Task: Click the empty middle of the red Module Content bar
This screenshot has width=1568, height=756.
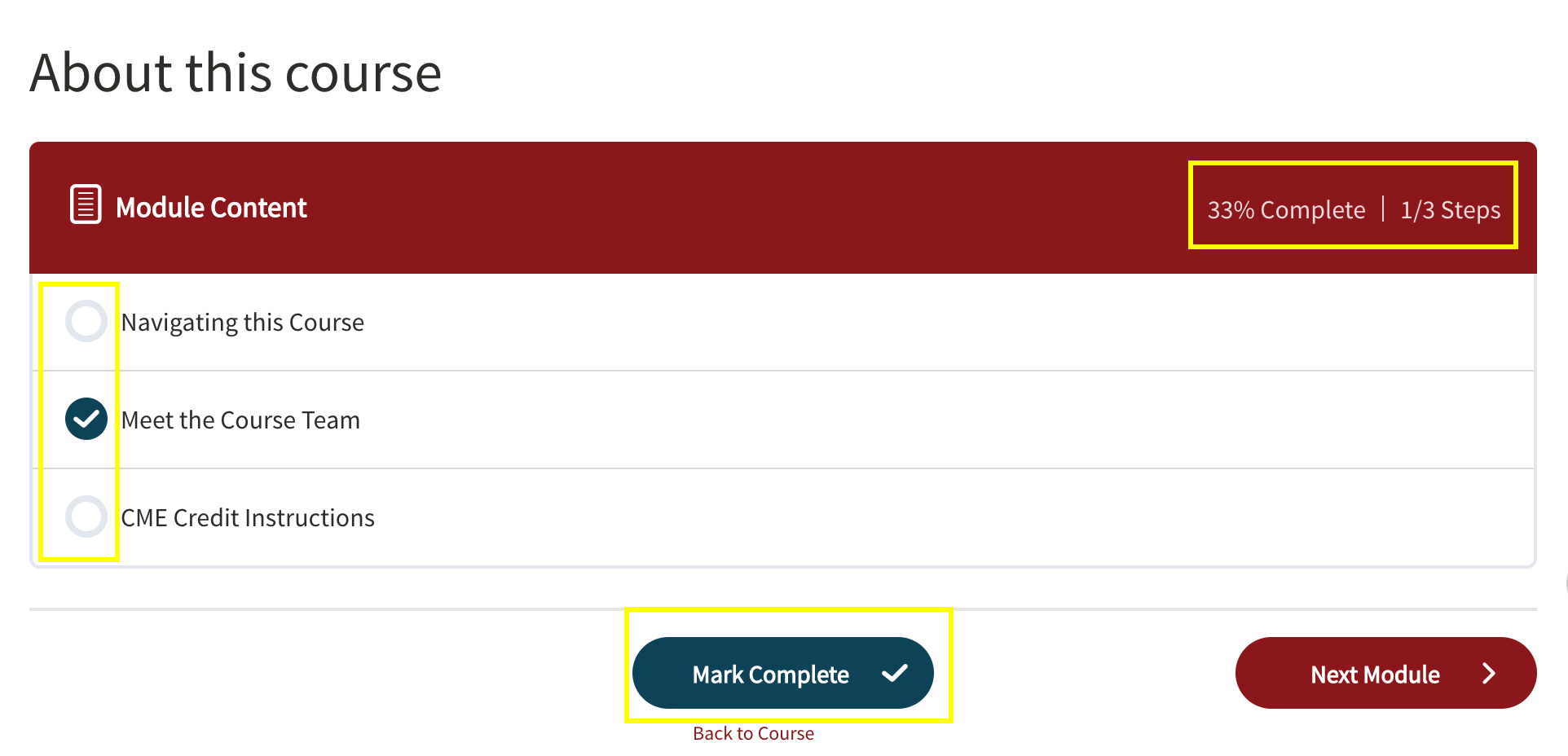Action: coord(733,208)
